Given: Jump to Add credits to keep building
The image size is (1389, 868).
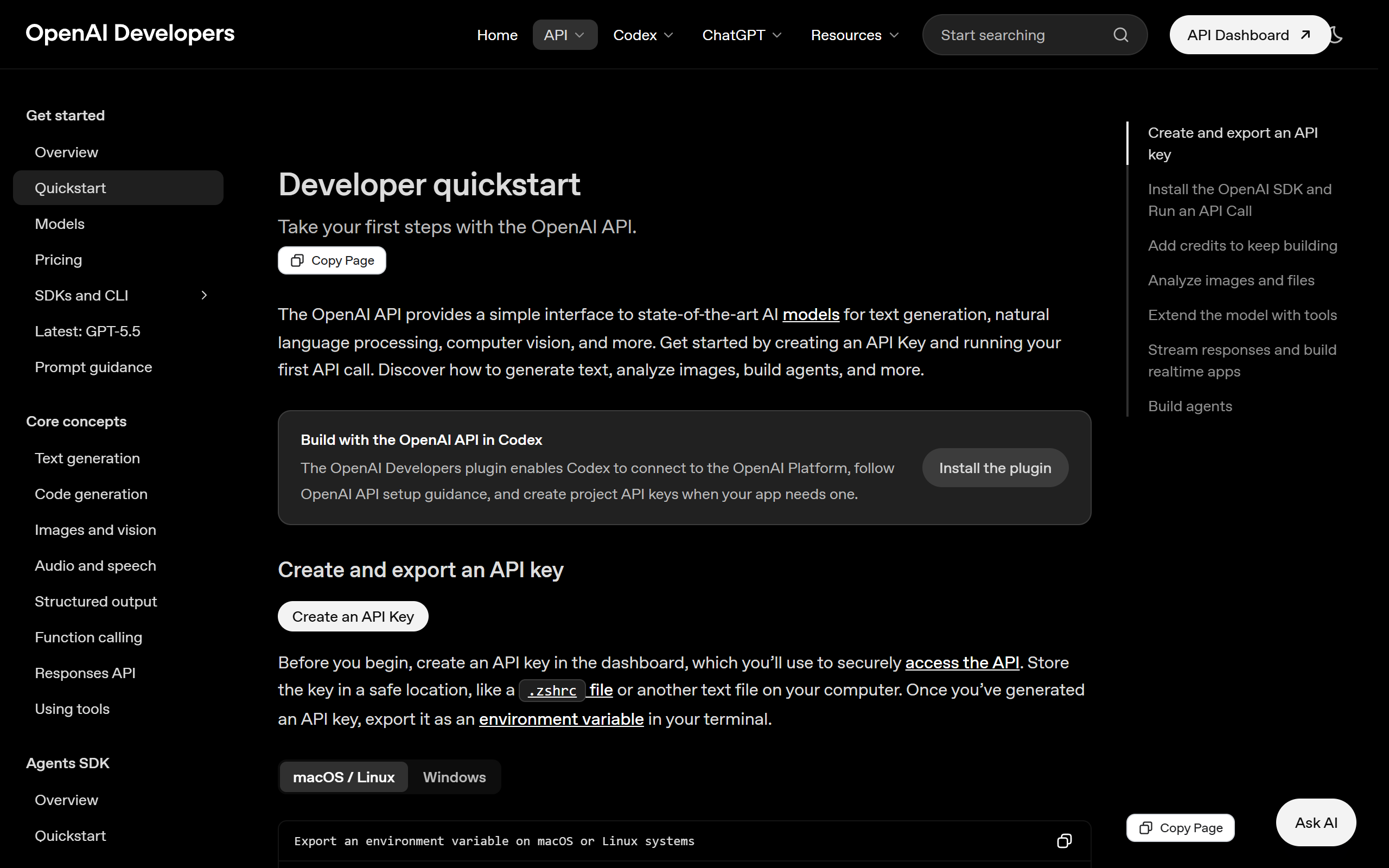Looking at the screenshot, I should pos(1242,246).
